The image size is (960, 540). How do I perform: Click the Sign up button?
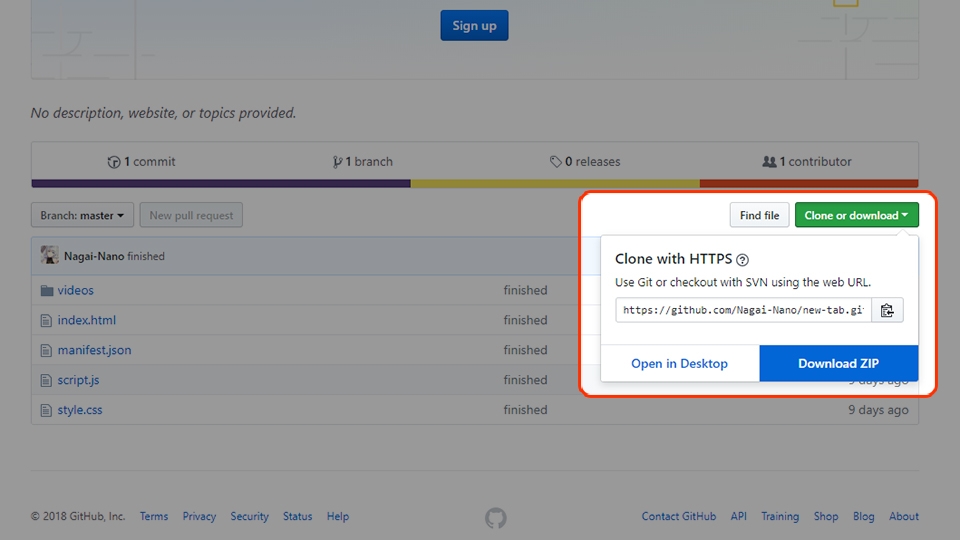coord(474,25)
